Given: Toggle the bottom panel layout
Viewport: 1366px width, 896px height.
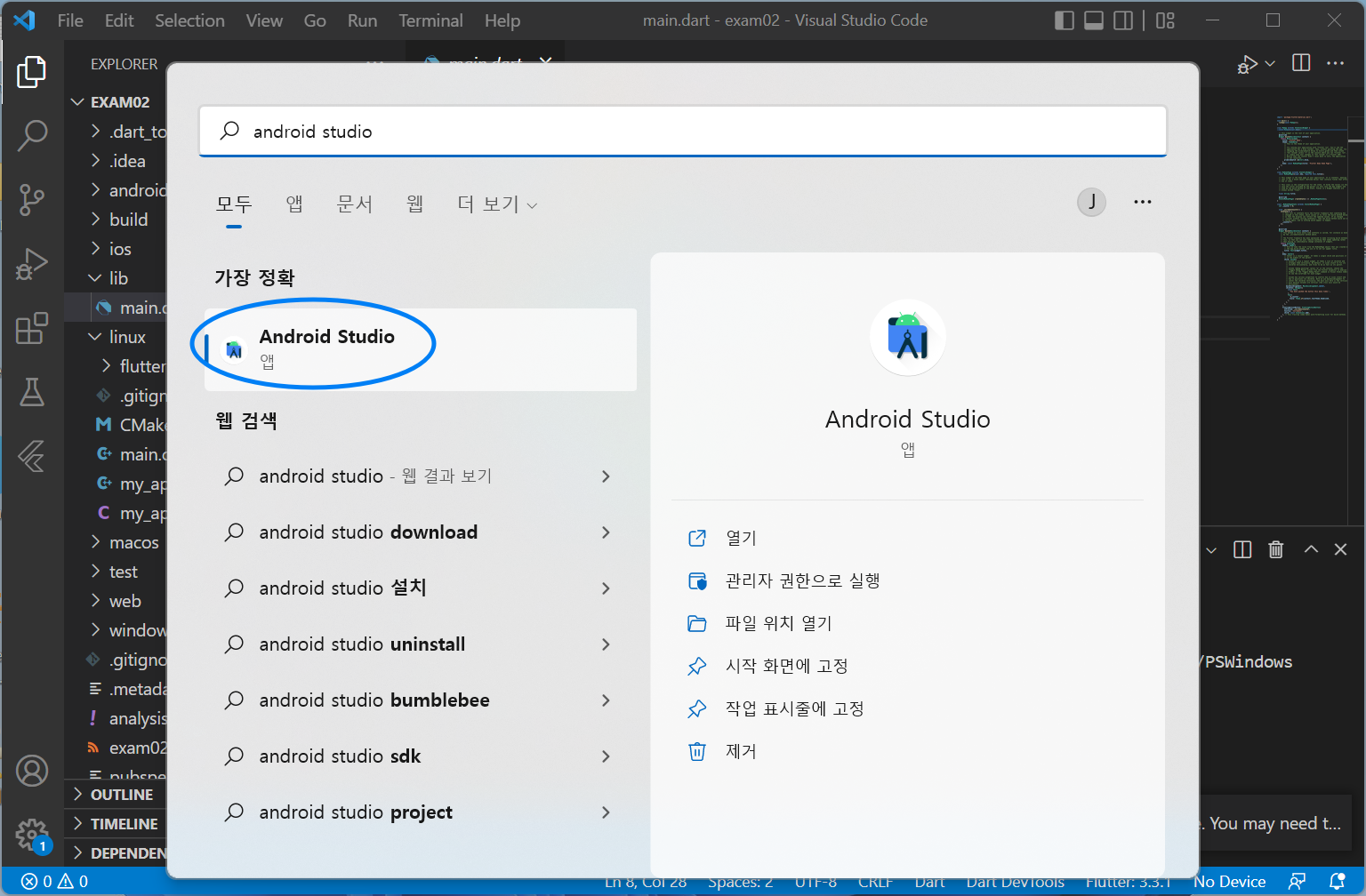Looking at the screenshot, I should click(x=1094, y=20).
